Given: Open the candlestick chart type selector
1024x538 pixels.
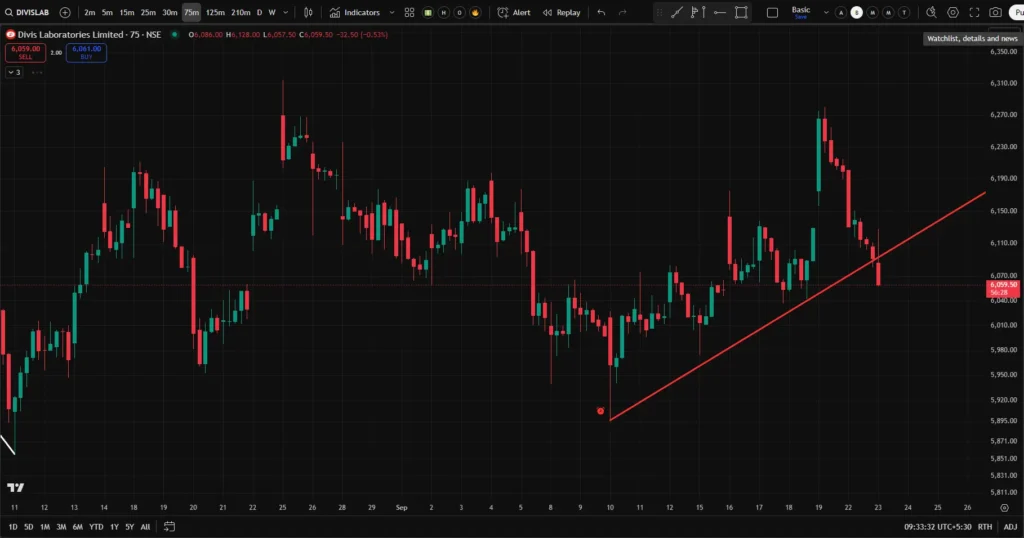Looking at the screenshot, I should (308, 13).
